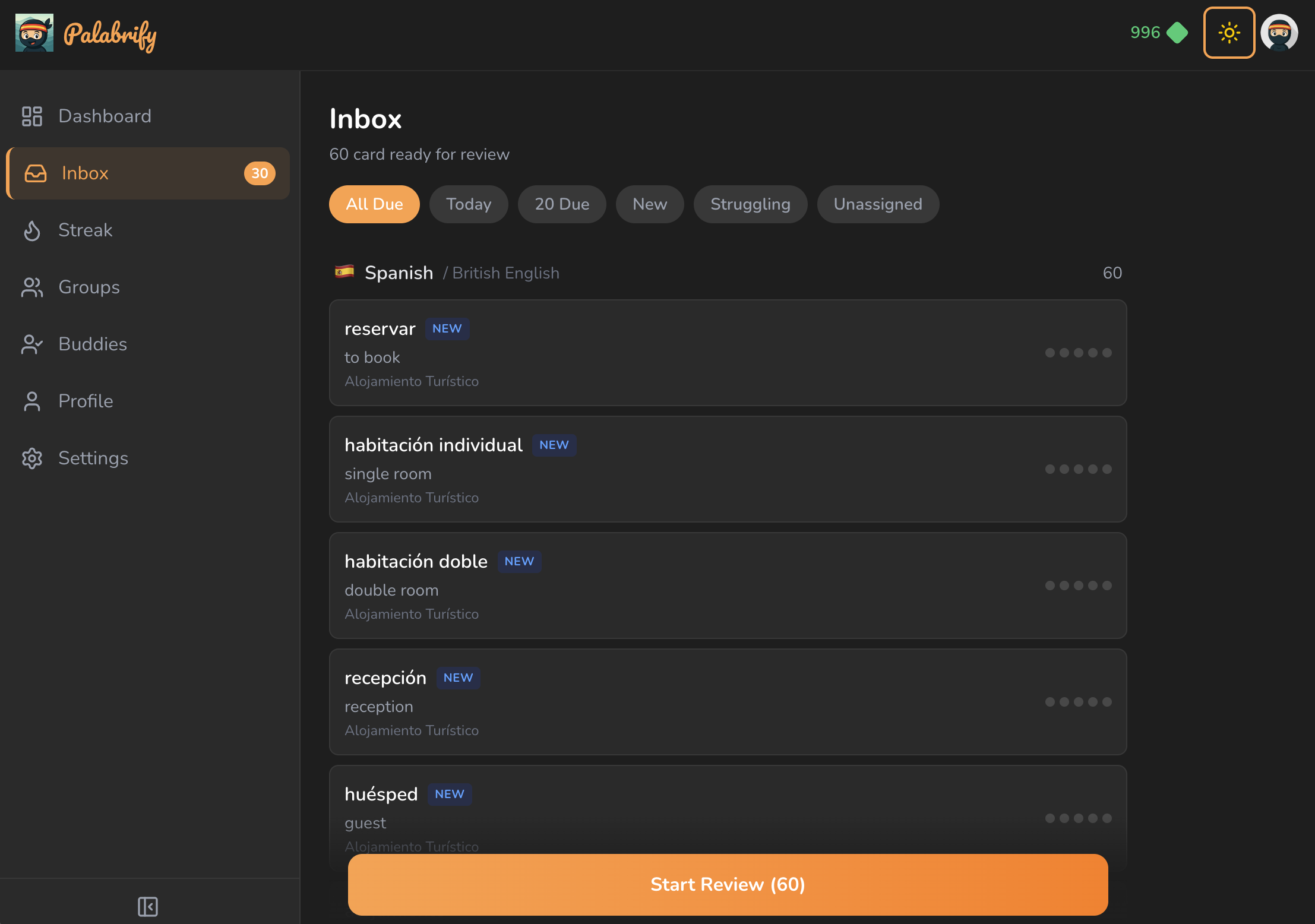
Task: Select the 20 Due filter
Action: pyautogui.click(x=562, y=204)
